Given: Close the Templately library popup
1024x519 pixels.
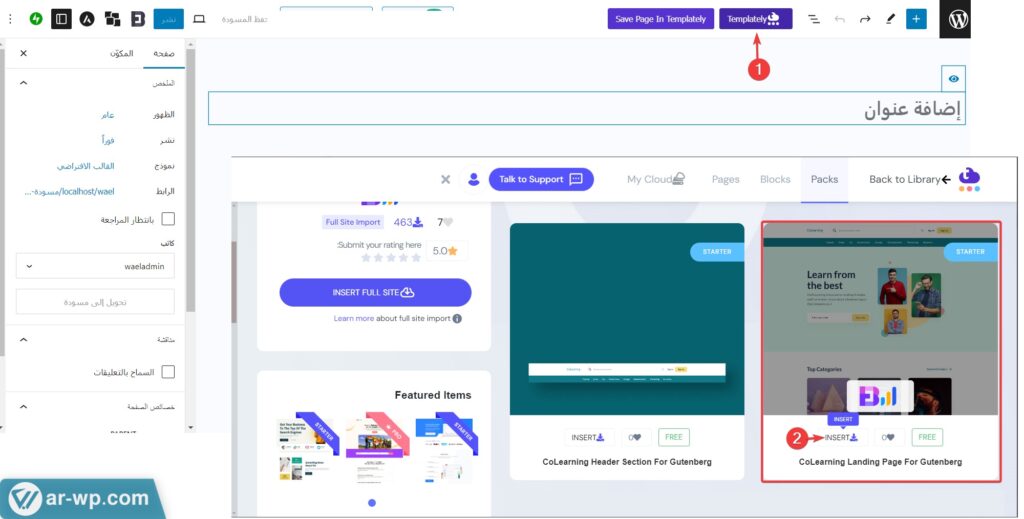Looking at the screenshot, I should pos(445,180).
